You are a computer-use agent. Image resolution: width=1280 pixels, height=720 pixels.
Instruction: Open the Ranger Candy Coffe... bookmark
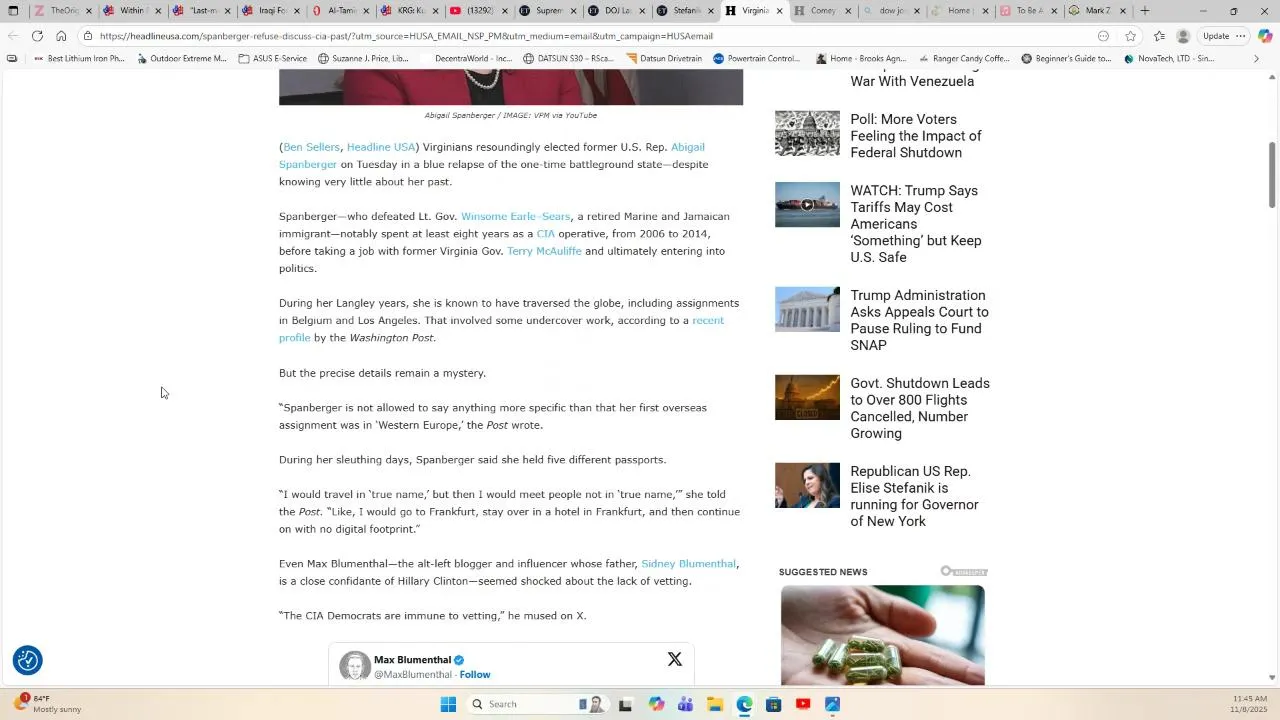[963, 59]
